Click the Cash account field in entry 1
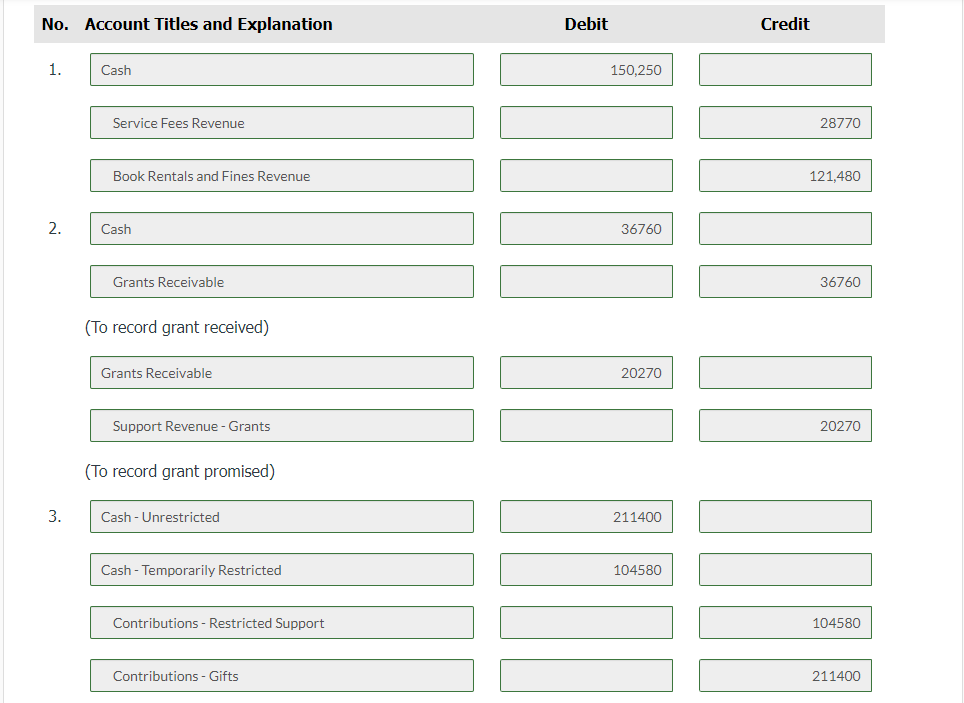The height and width of the screenshot is (703, 964). pos(282,70)
